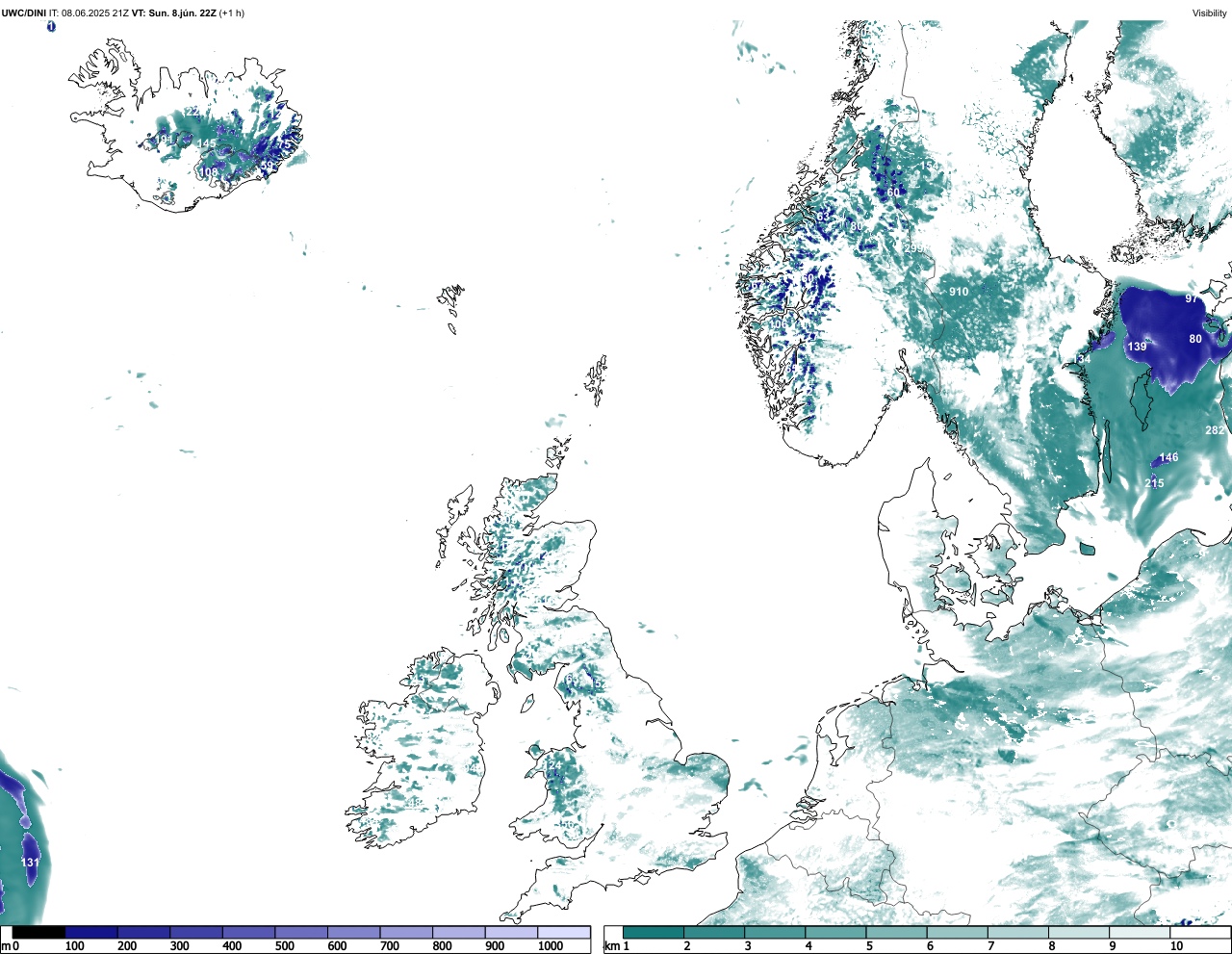The width and height of the screenshot is (1232, 954).
Task: Click the '10' kilometers scale label
Action: [1176, 946]
